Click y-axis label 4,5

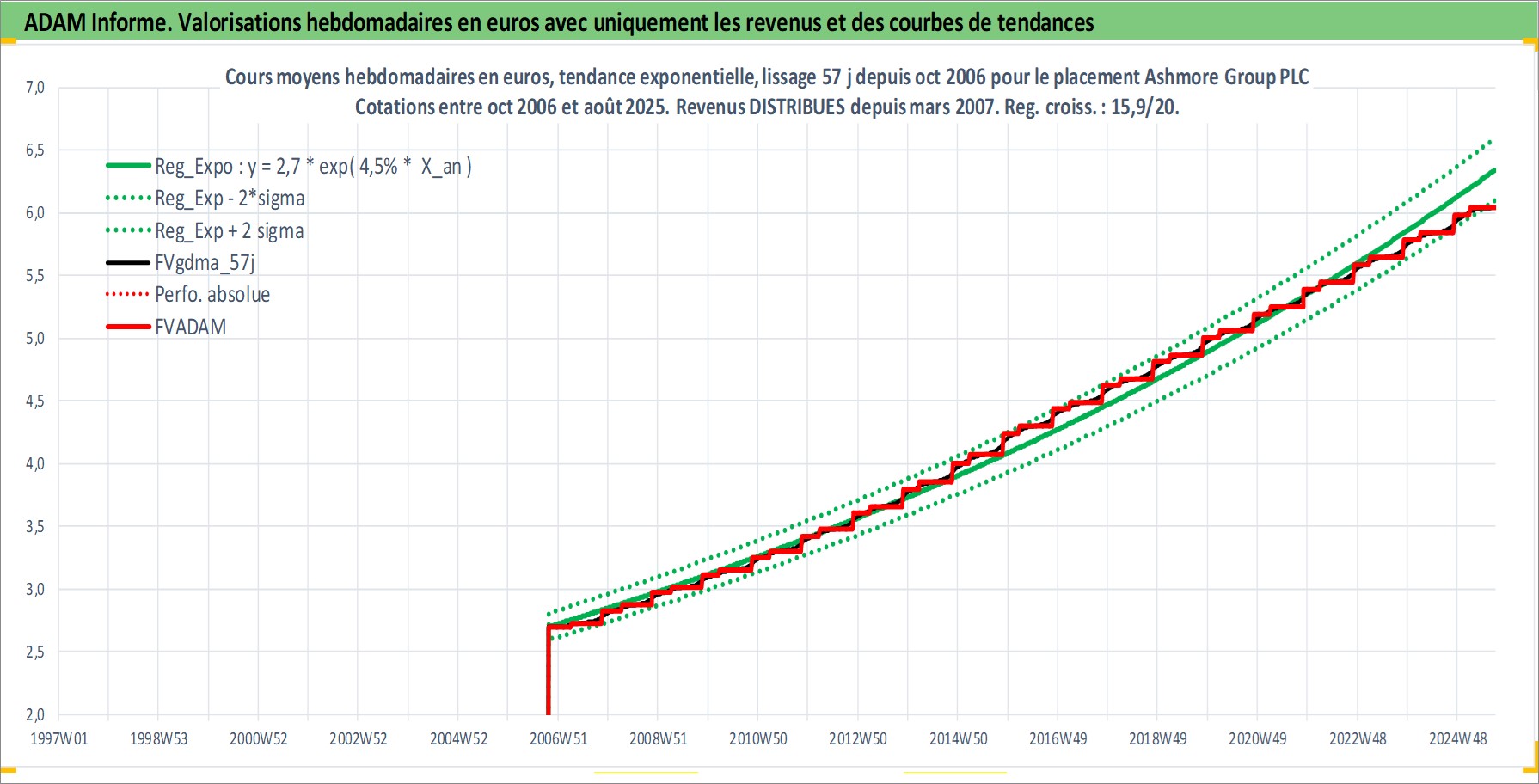[x=34, y=401]
